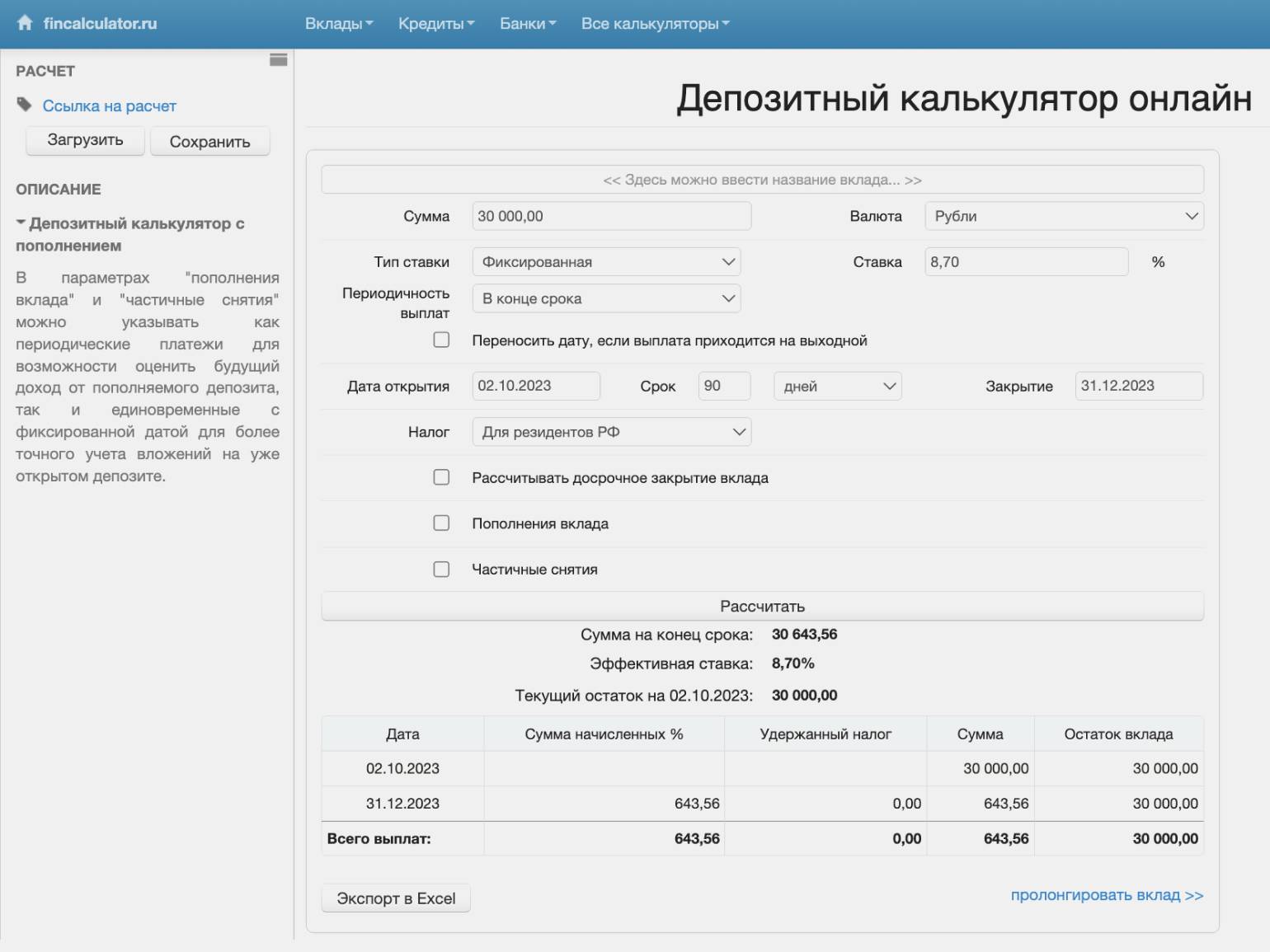Click the home icon next to fincalculator.ru
The width and height of the screenshot is (1270, 952).
pos(25,23)
